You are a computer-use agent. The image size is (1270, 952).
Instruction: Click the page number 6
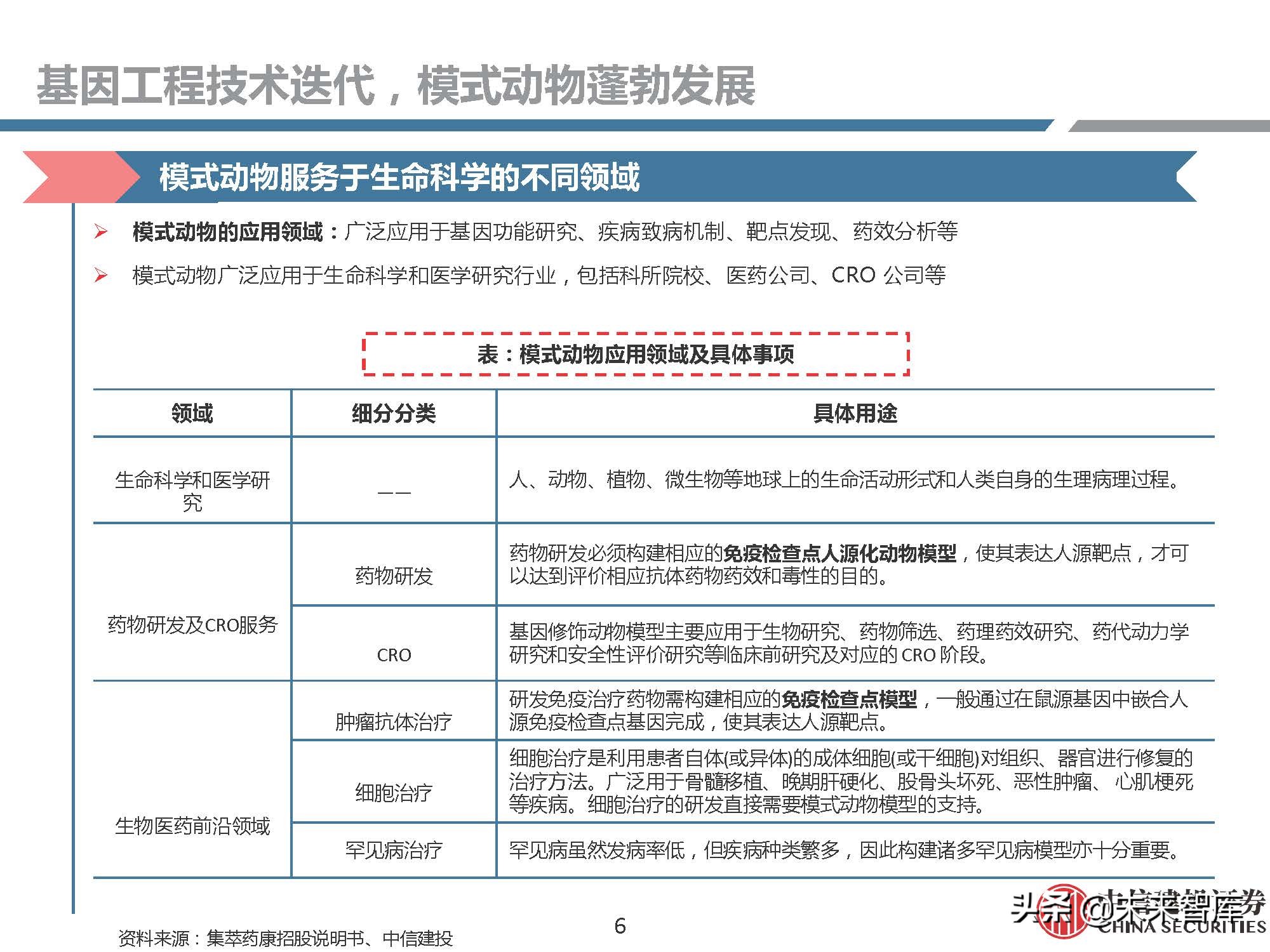(620, 926)
